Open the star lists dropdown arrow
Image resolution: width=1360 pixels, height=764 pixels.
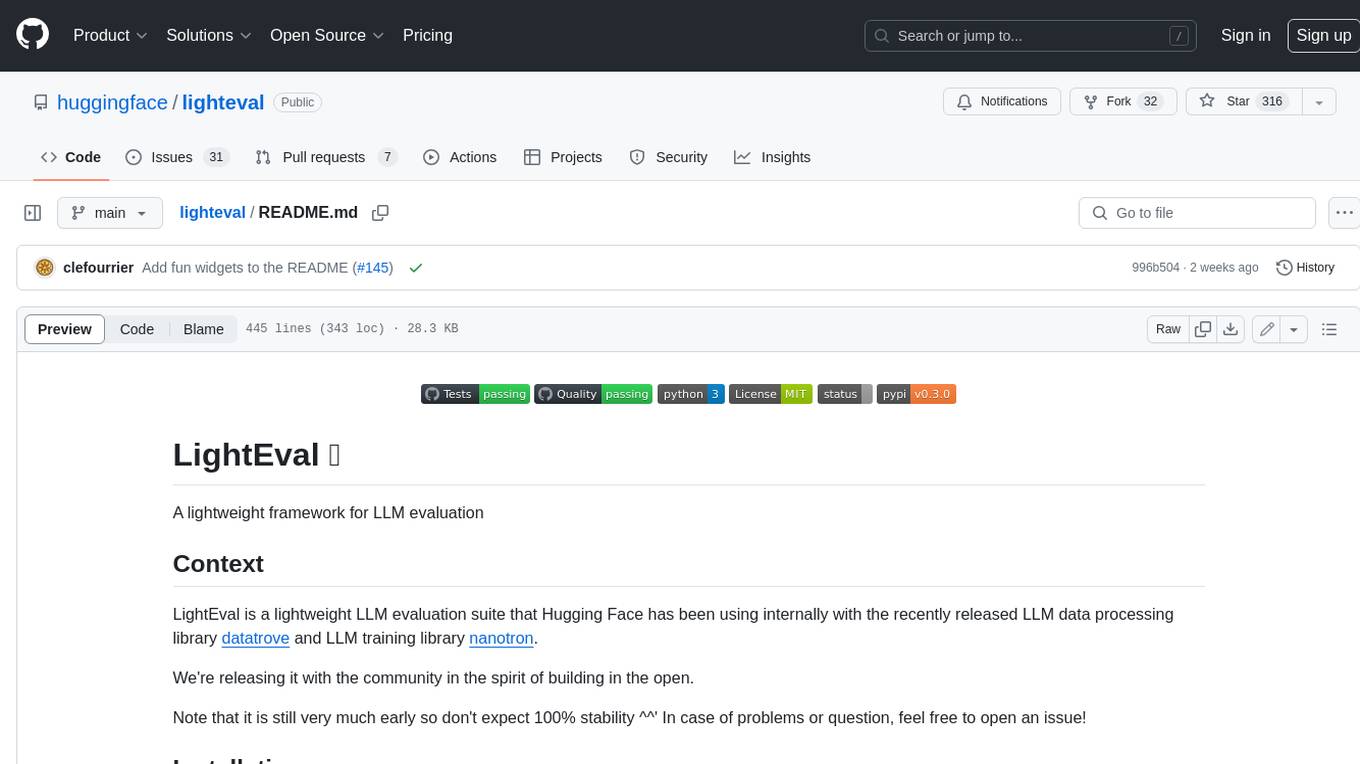(1319, 101)
